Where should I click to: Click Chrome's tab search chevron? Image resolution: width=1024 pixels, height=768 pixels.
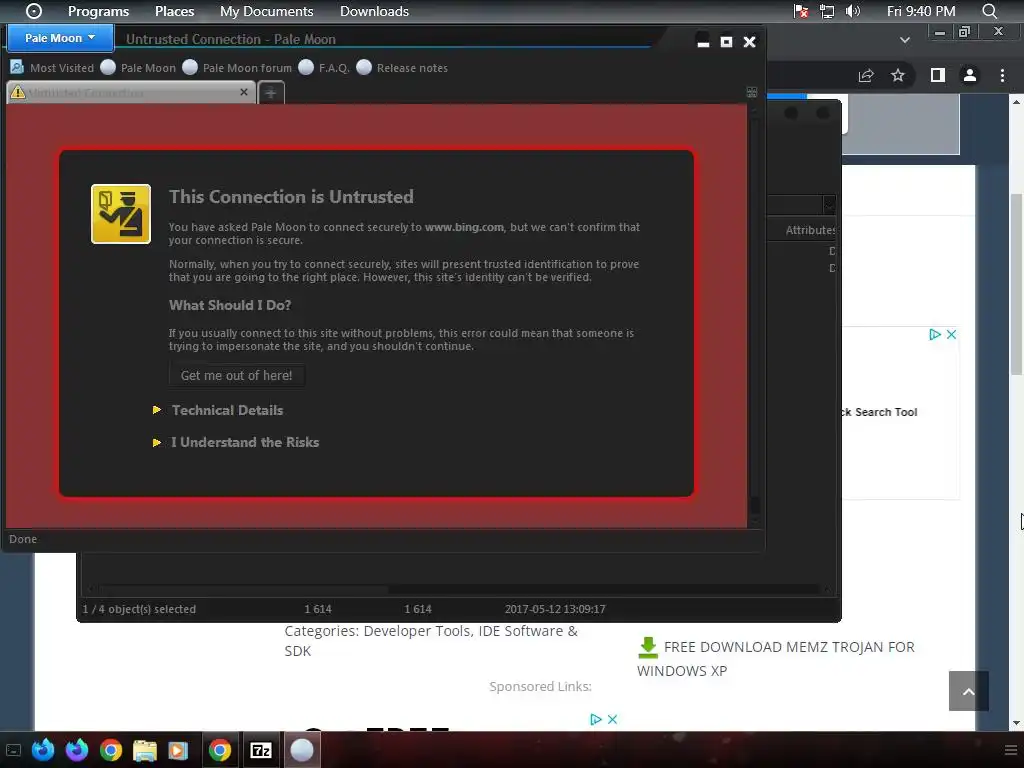(x=904, y=40)
